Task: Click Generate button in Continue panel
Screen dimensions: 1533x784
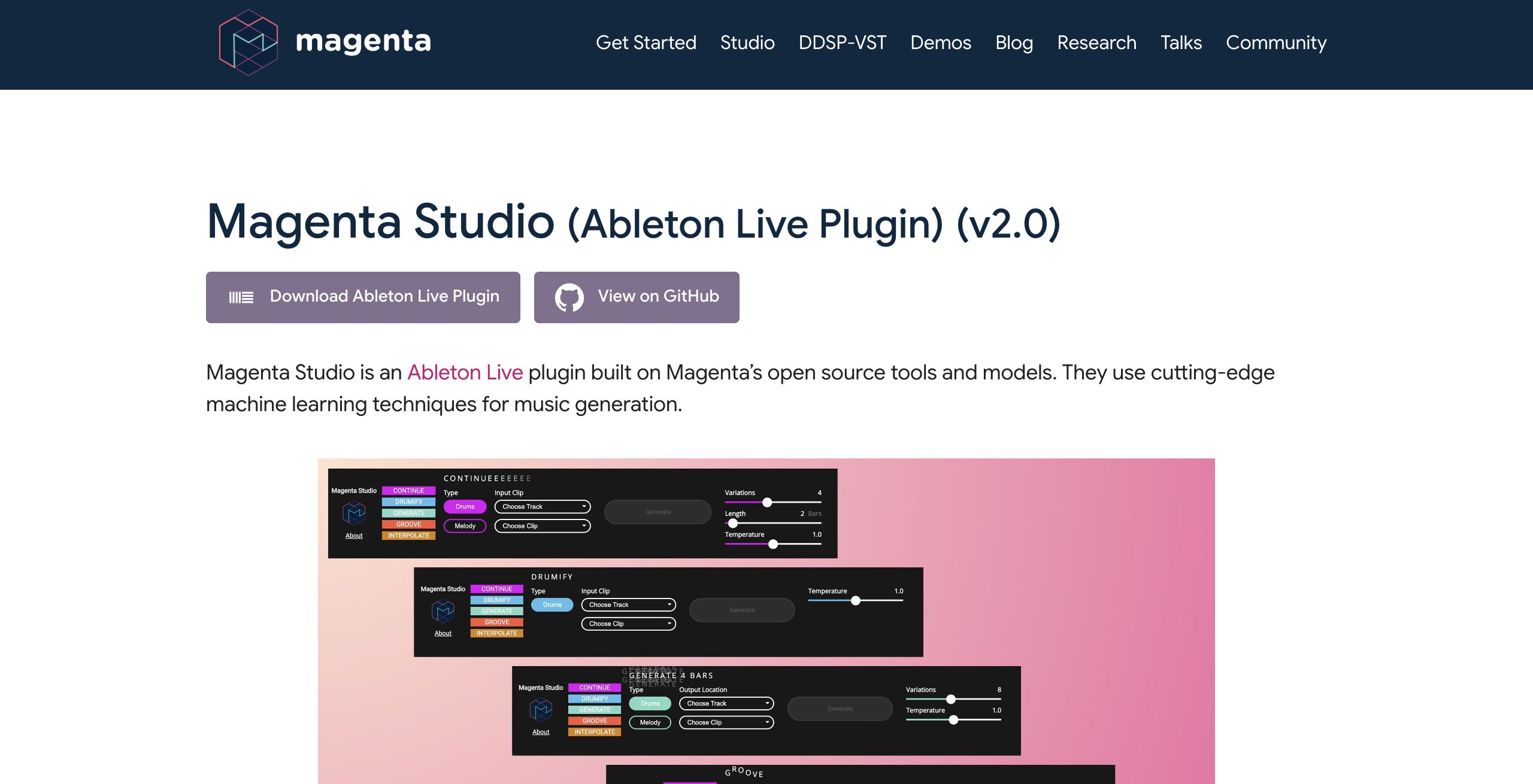Action: (658, 512)
